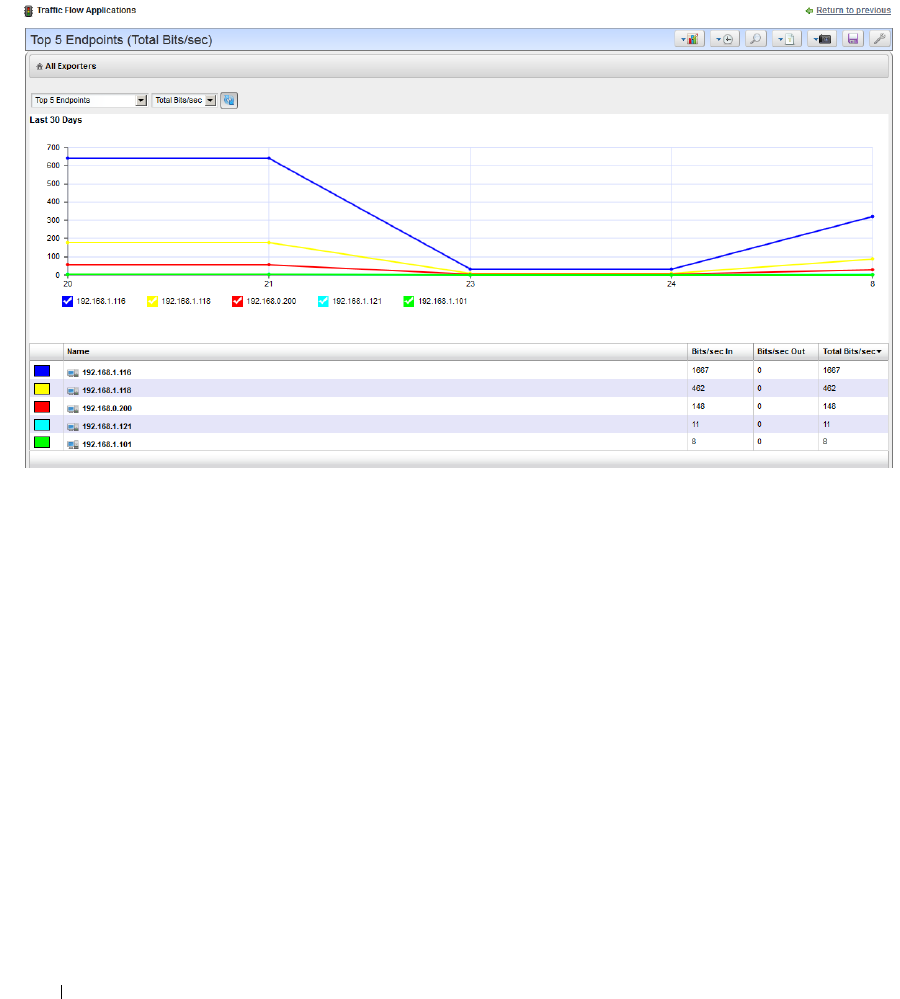Uncheck the 192.168.1.101 legend checkbox

409,301
